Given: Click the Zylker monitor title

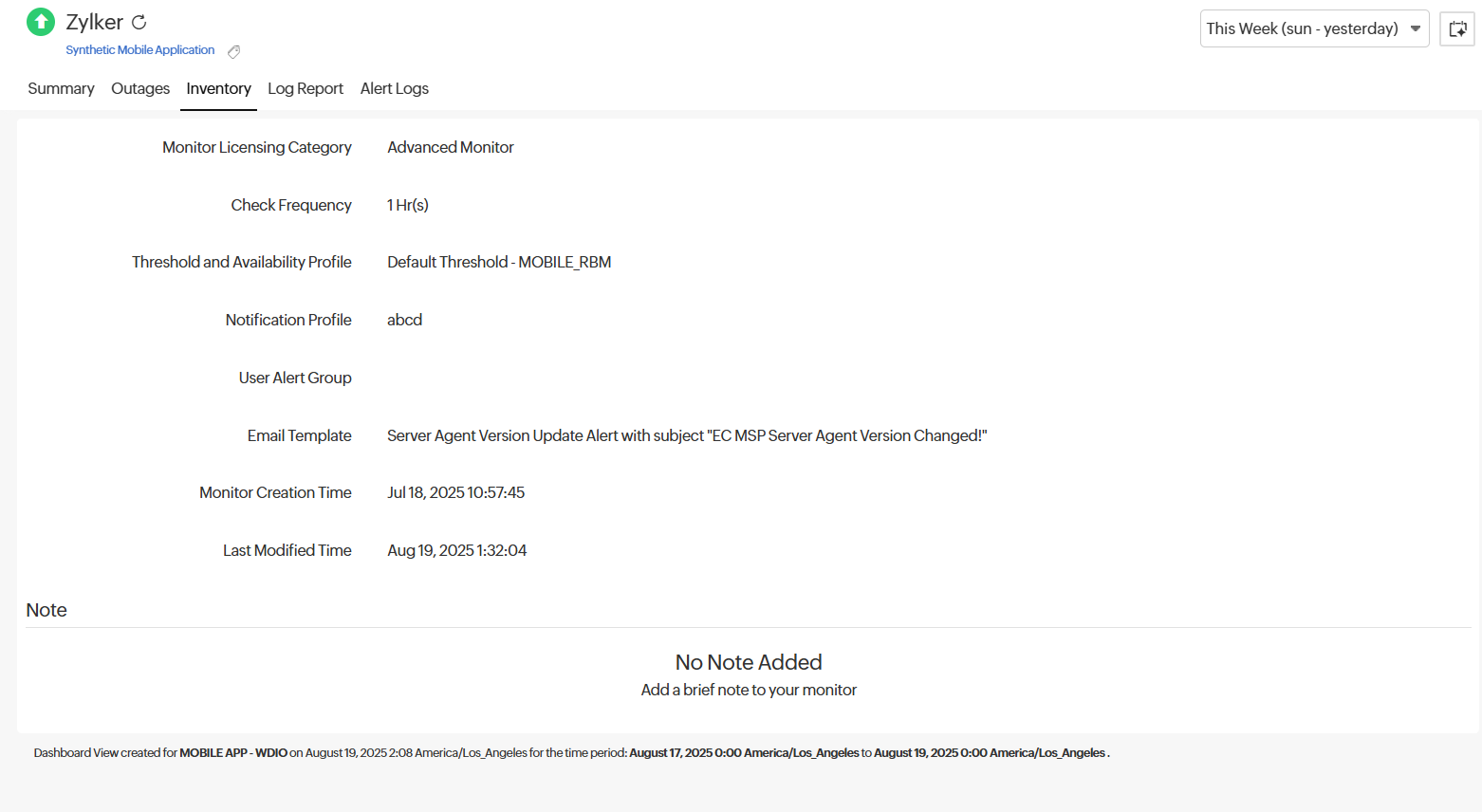Looking at the screenshot, I should pos(94,22).
